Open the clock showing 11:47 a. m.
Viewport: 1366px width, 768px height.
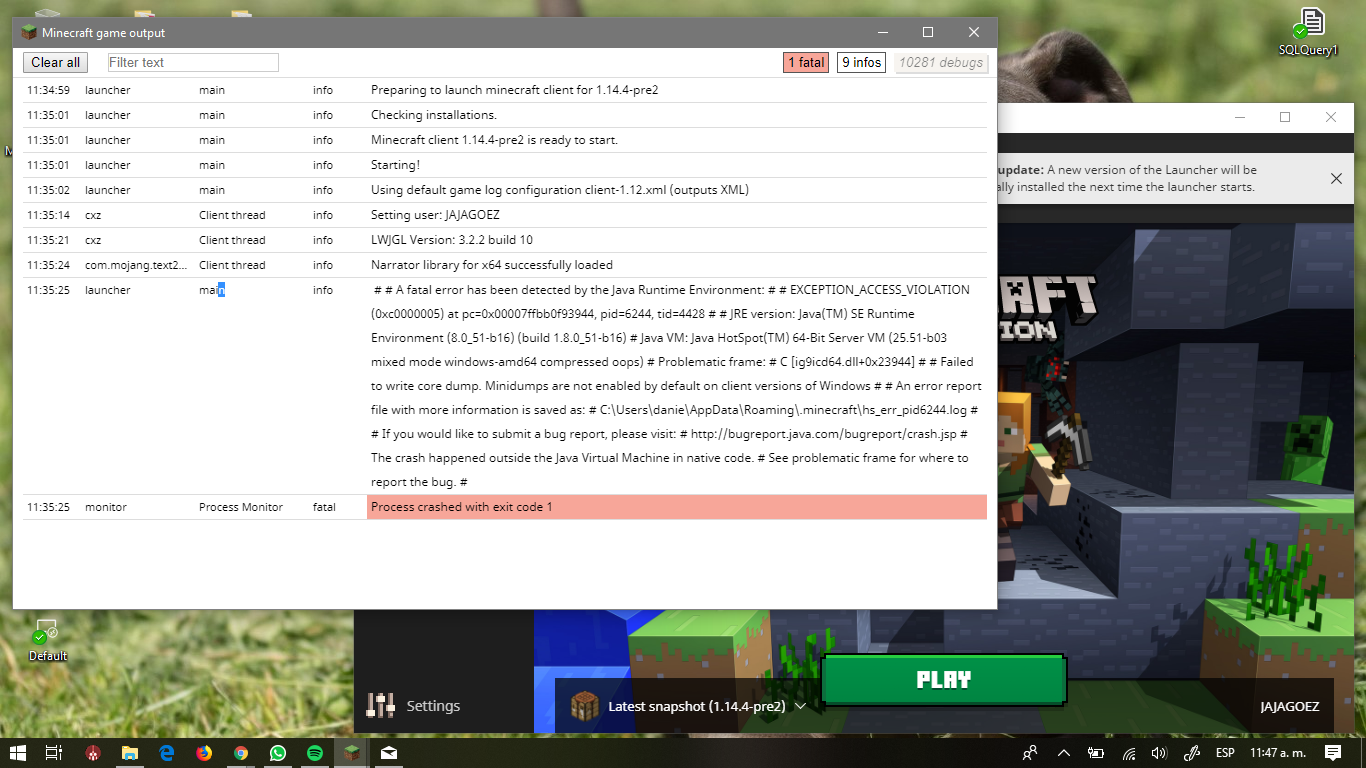1277,753
